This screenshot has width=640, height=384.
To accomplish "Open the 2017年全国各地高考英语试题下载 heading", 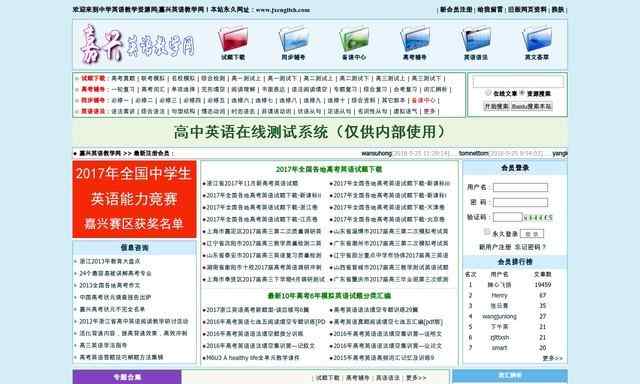I will 329,169.
